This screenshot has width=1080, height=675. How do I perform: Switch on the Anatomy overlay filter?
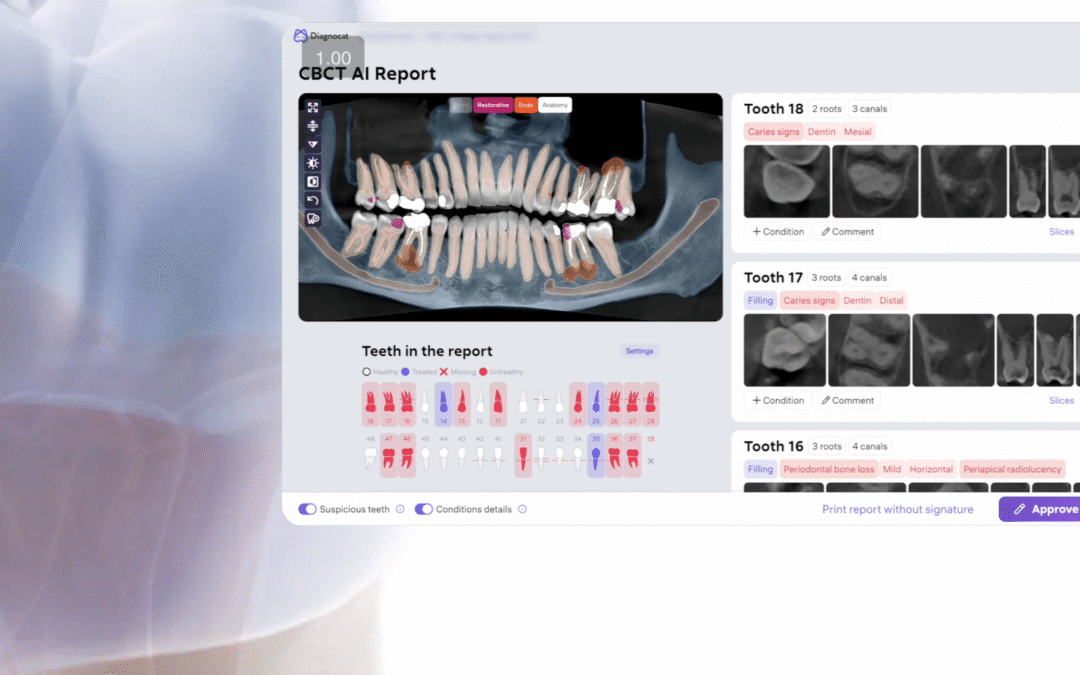point(555,105)
